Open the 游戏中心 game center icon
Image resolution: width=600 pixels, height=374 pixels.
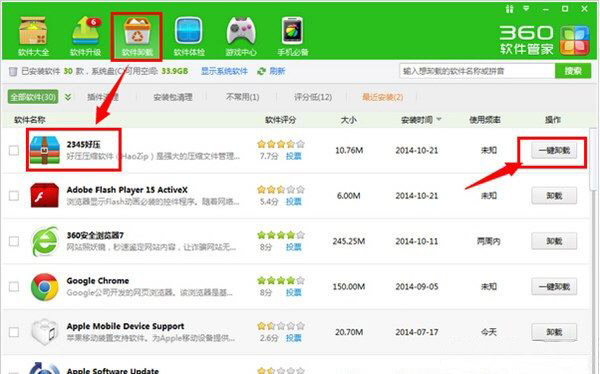[x=241, y=36]
